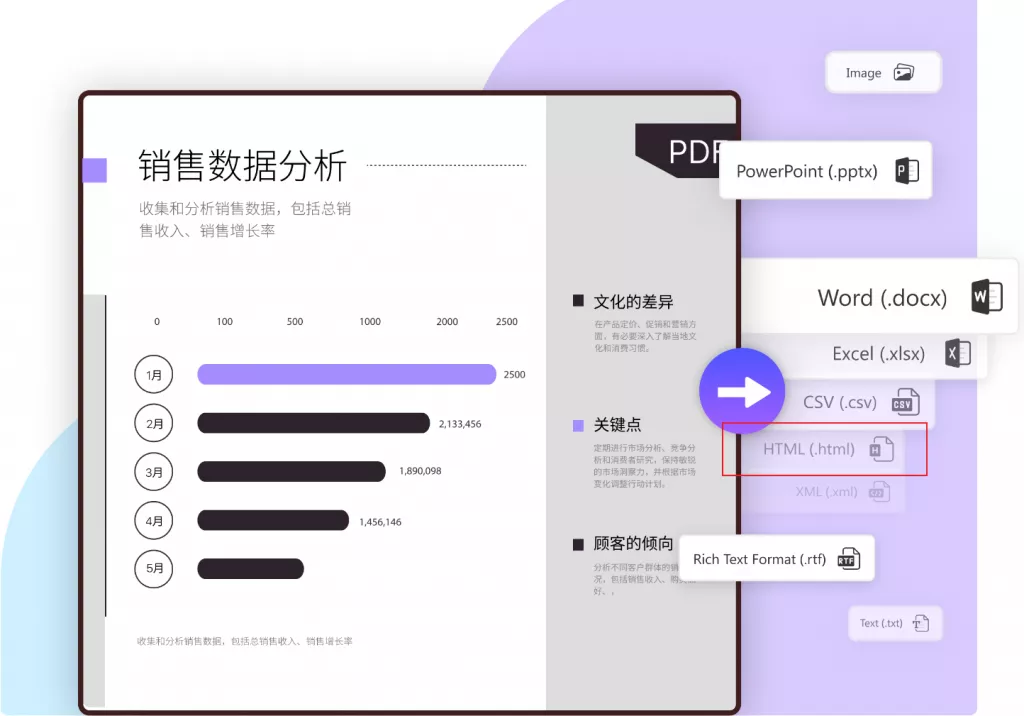Image resolution: width=1024 pixels, height=716 pixels.
Task: Select the purple 2500 chart bar
Action: coord(347,374)
